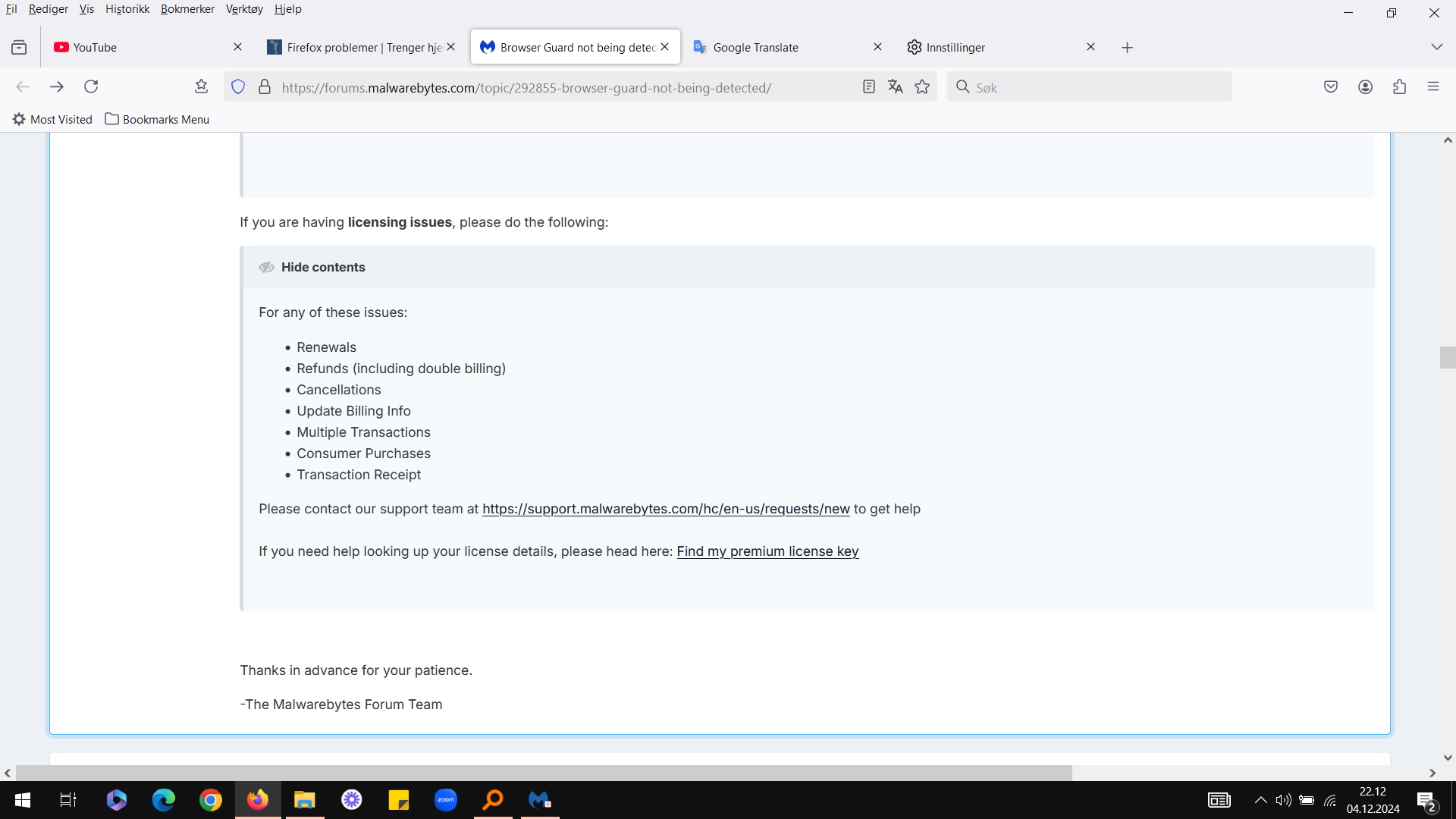Bookmark this page with star icon
This screenshot has width=1456, height=819.
(x=922, y=87)
